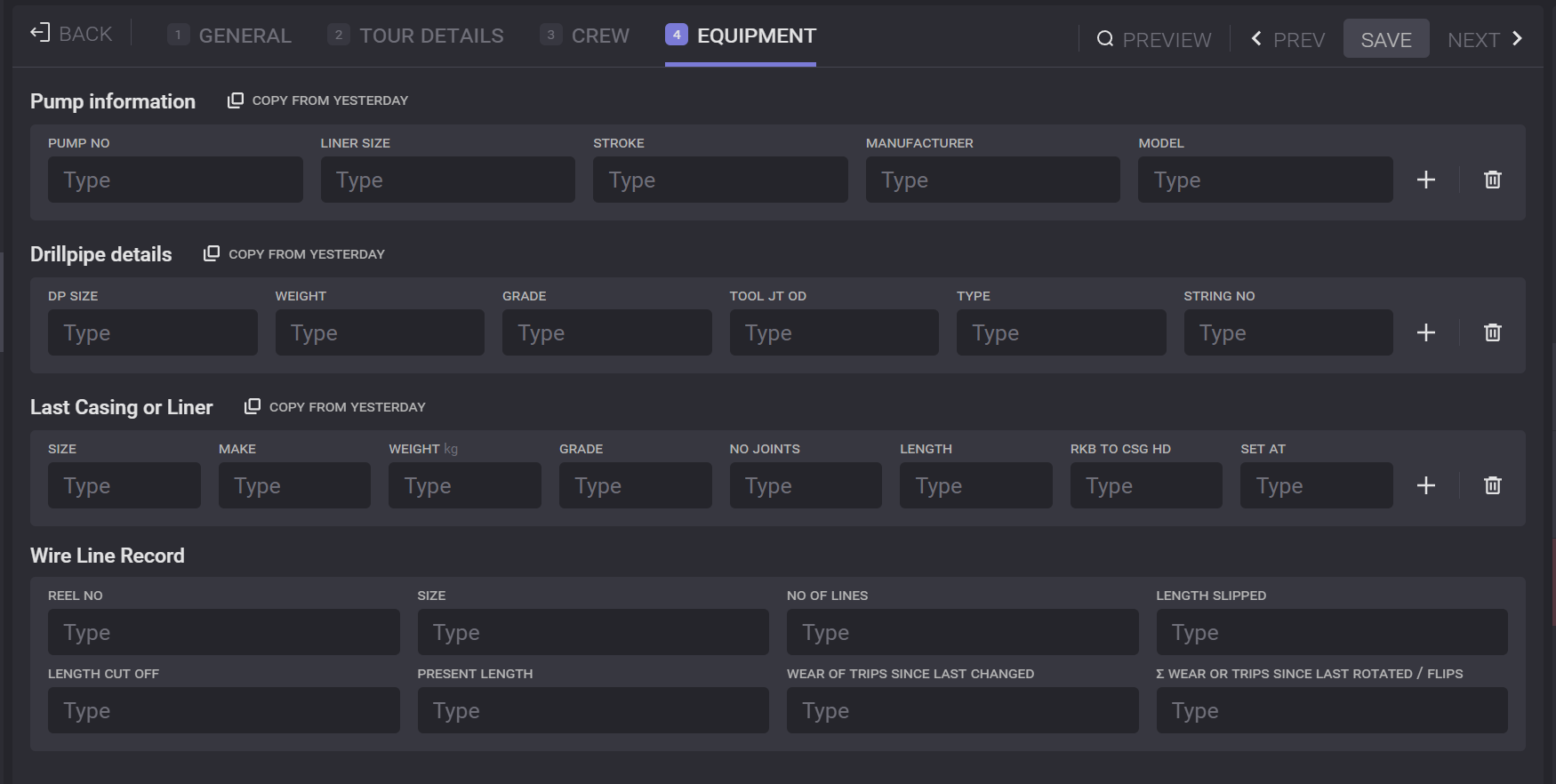The image size is (1556, 784).
Task: Focus the Manufacturer text field
Action: pos(992,180)
